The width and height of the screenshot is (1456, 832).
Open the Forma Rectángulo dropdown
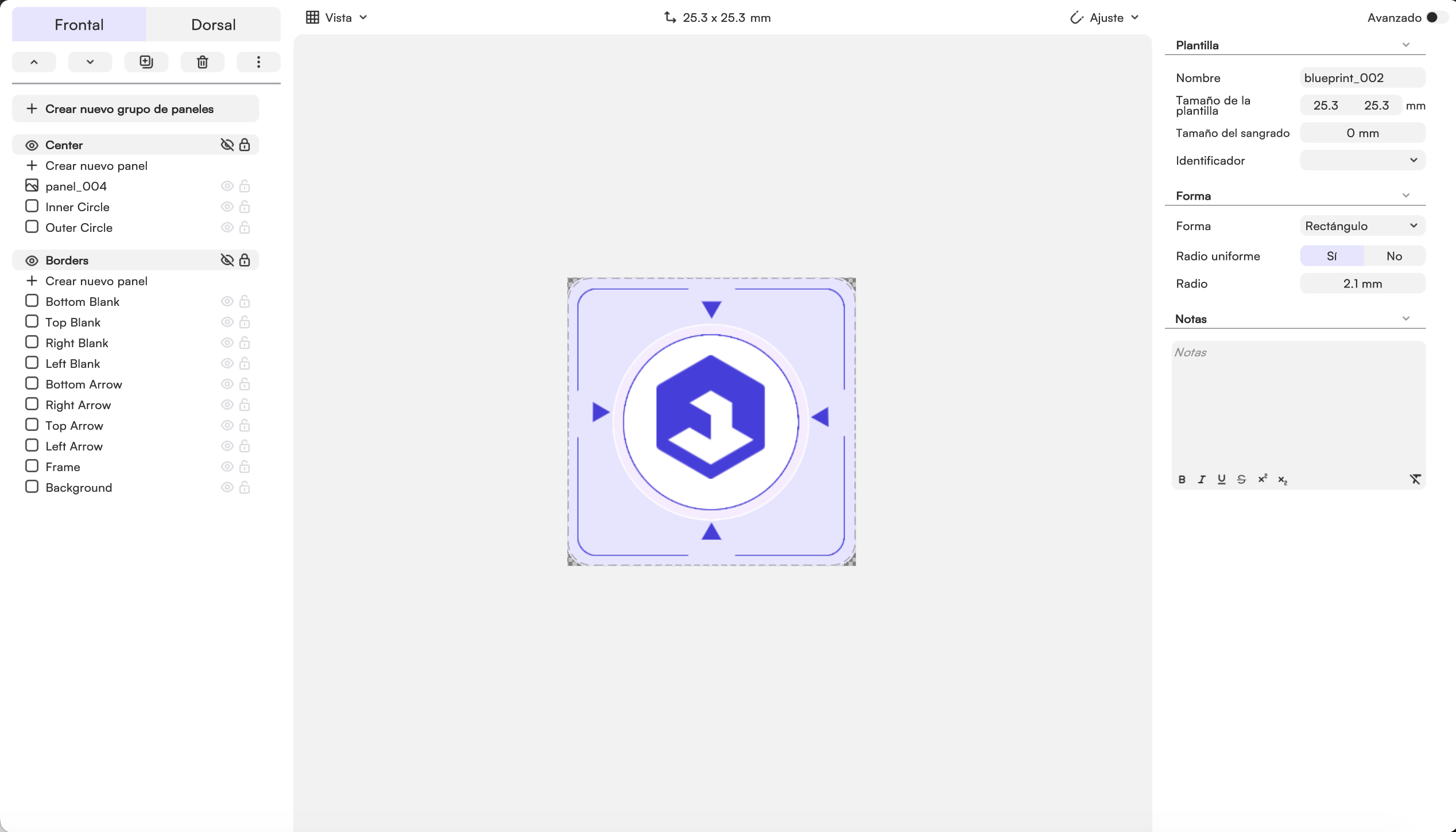[1362, 226]
